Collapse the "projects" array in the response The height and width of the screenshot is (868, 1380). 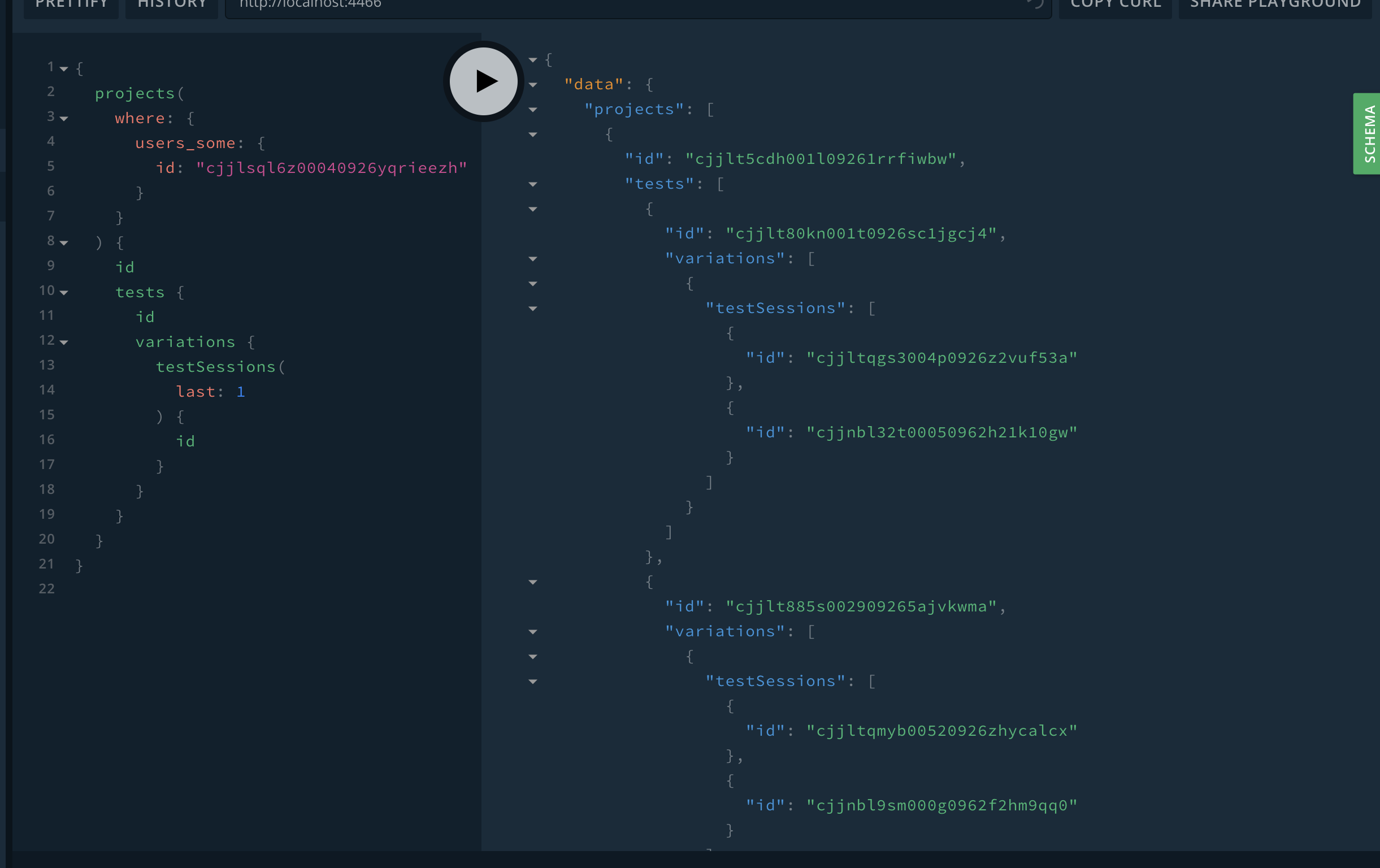[x=533, y=109]
